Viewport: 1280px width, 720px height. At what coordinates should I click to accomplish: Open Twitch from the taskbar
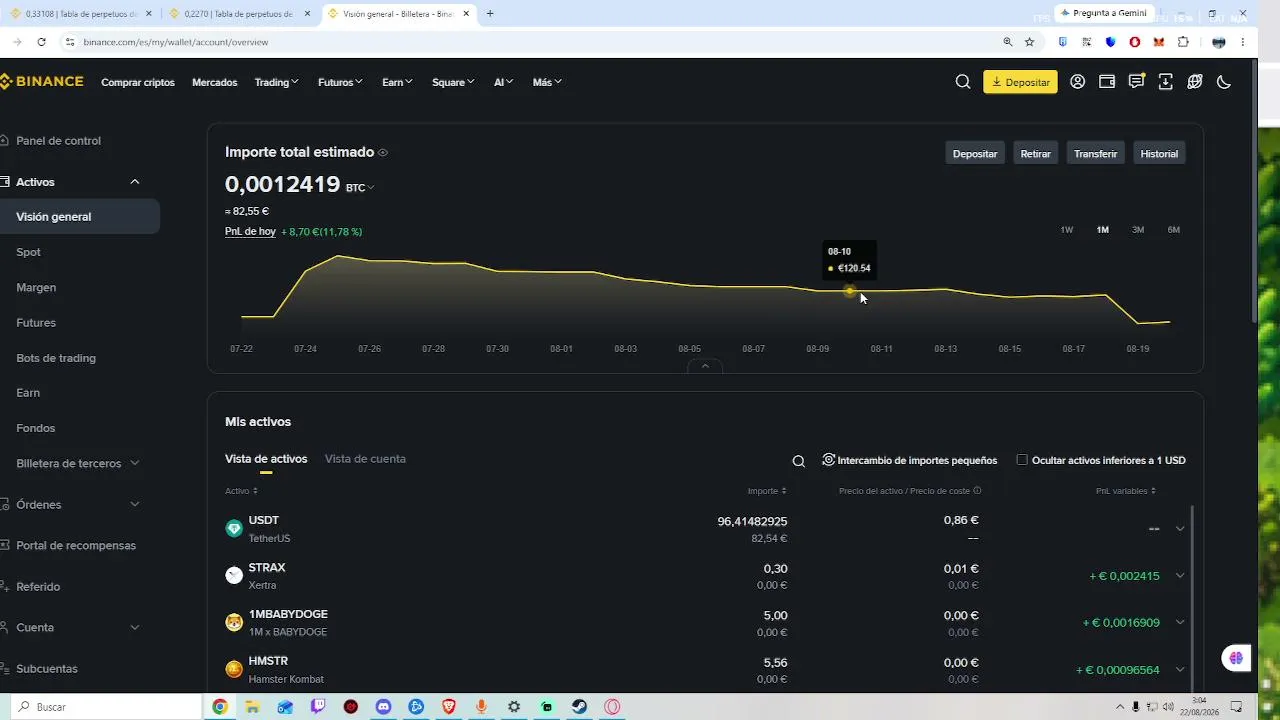pos(318,707)
